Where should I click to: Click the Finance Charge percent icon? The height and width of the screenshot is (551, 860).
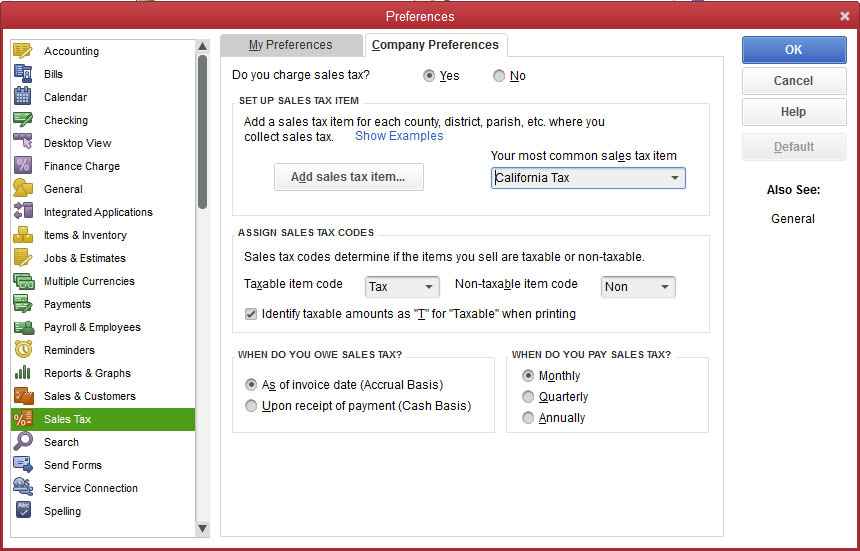(23, 166)
